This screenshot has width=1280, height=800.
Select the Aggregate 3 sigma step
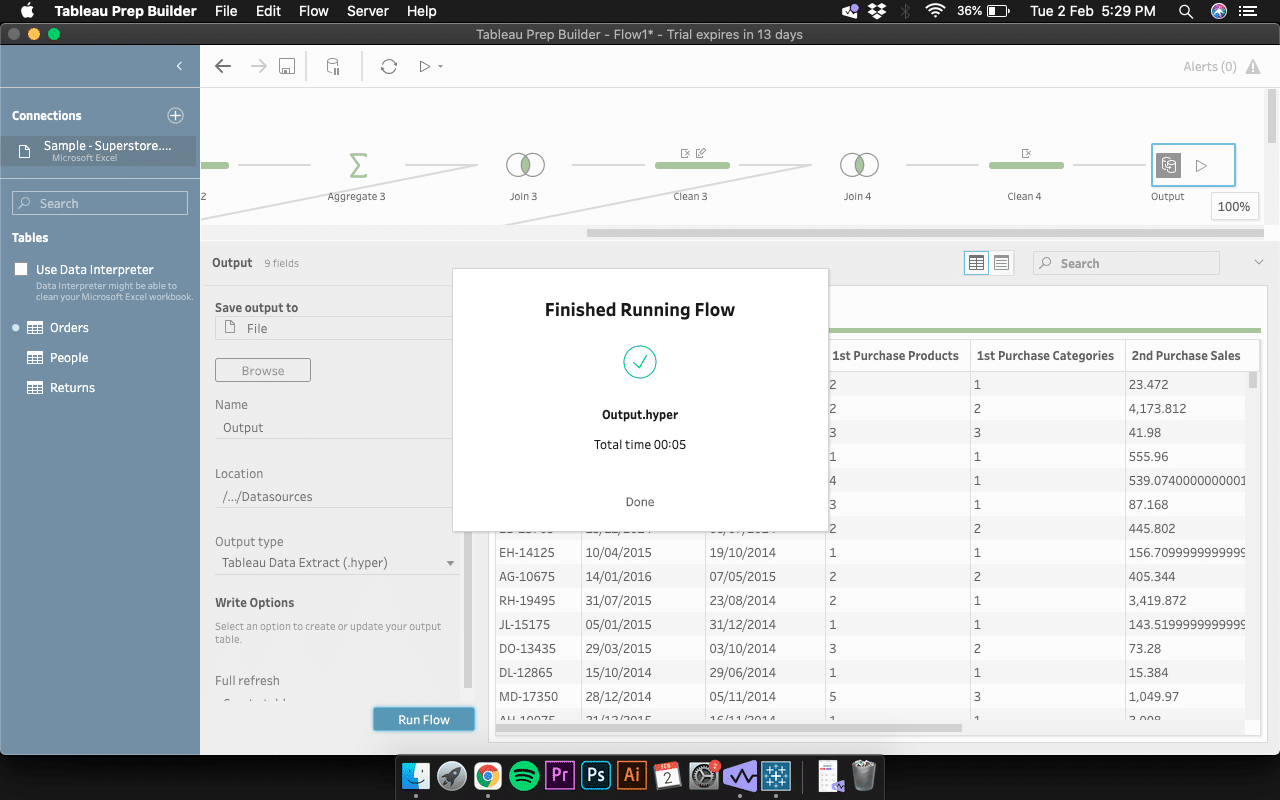357,165
